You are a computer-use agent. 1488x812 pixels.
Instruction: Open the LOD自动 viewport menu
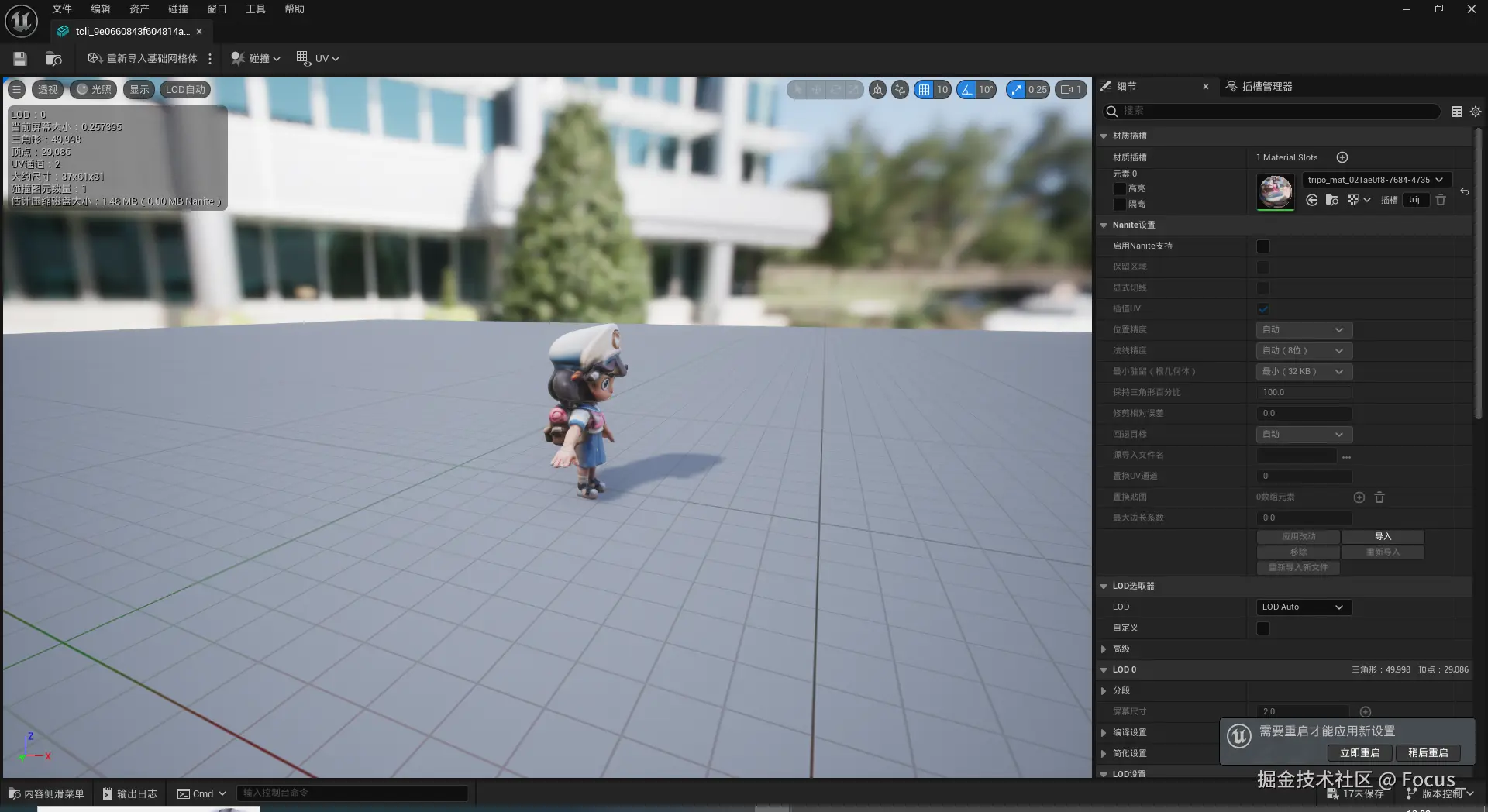pos(185,90)
